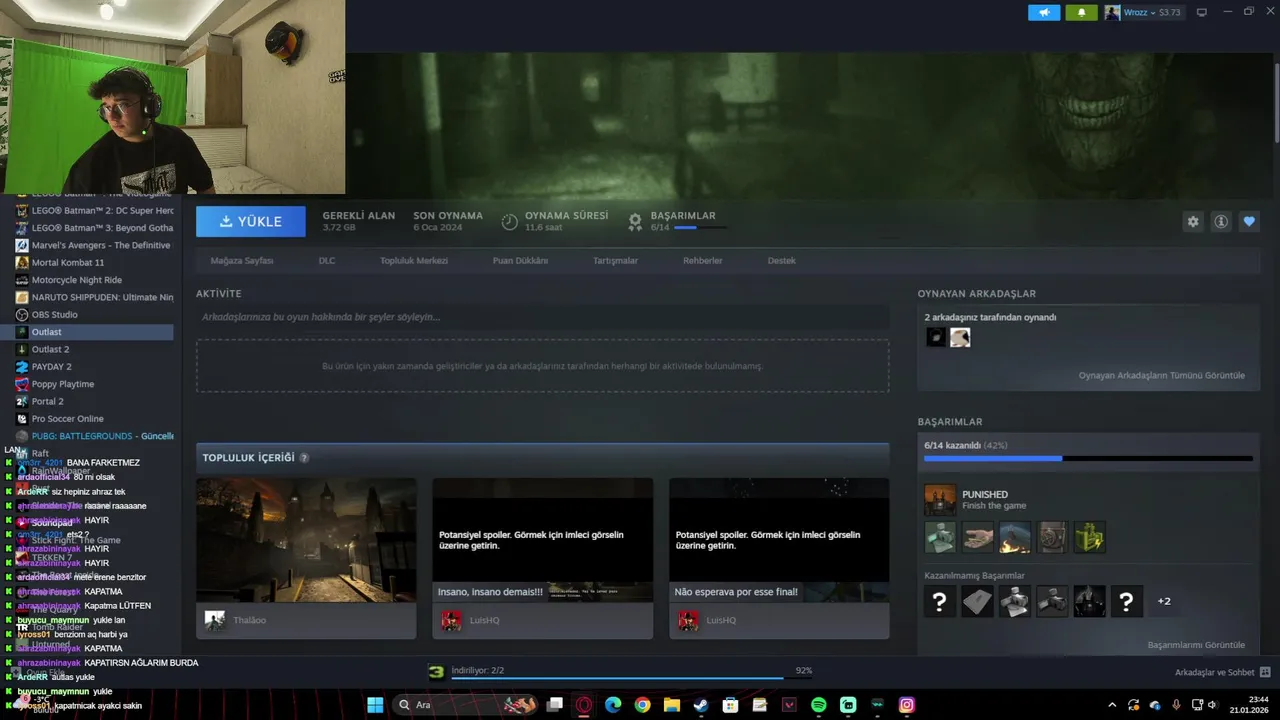Open the DLC tab
1280x720 pixels.
pyautogui.click(x=327, y=261)
